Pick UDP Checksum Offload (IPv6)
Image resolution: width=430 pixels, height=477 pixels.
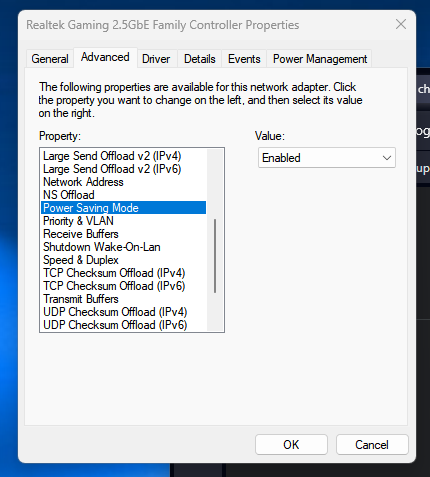(x=123, y=325)
